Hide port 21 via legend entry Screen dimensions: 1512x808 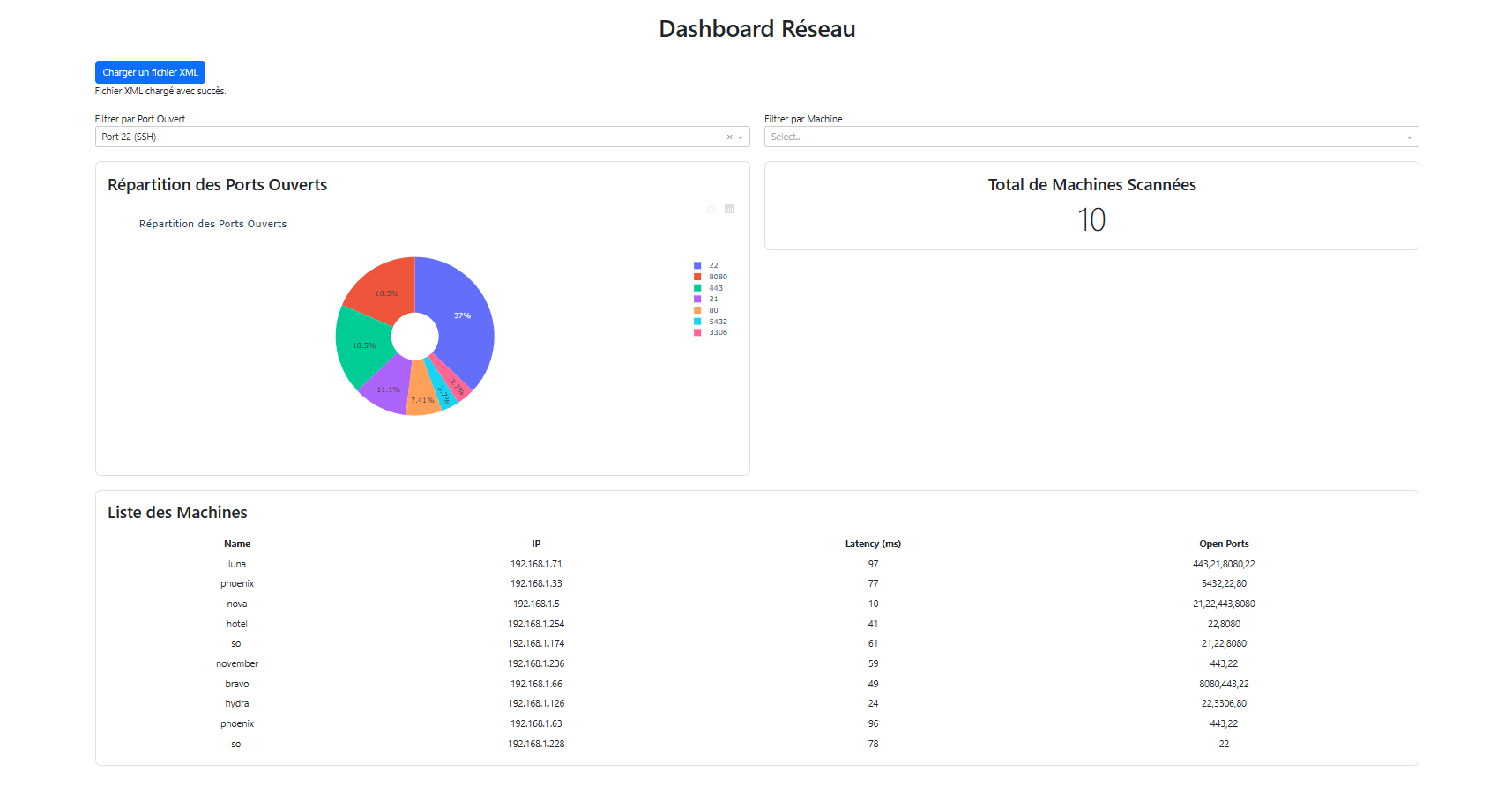coord(712,299)
